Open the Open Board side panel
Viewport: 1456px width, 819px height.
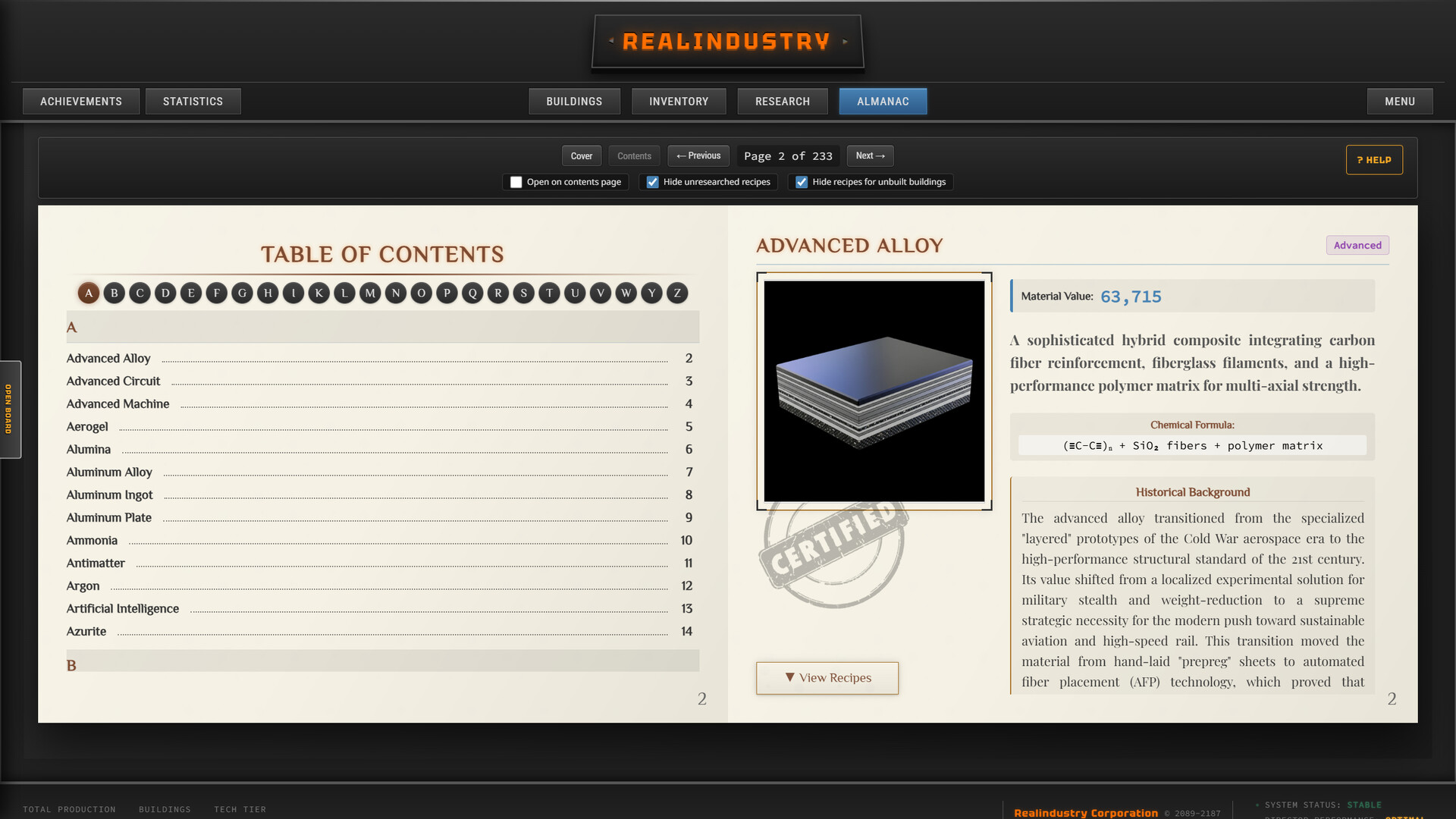[9, 409]
